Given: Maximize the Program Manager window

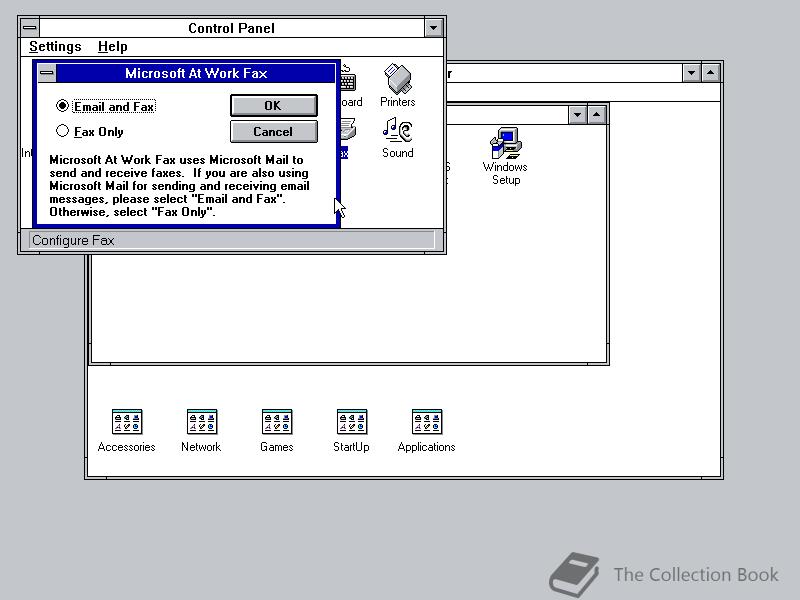Looking at the screenshot, I should point(711,73).
